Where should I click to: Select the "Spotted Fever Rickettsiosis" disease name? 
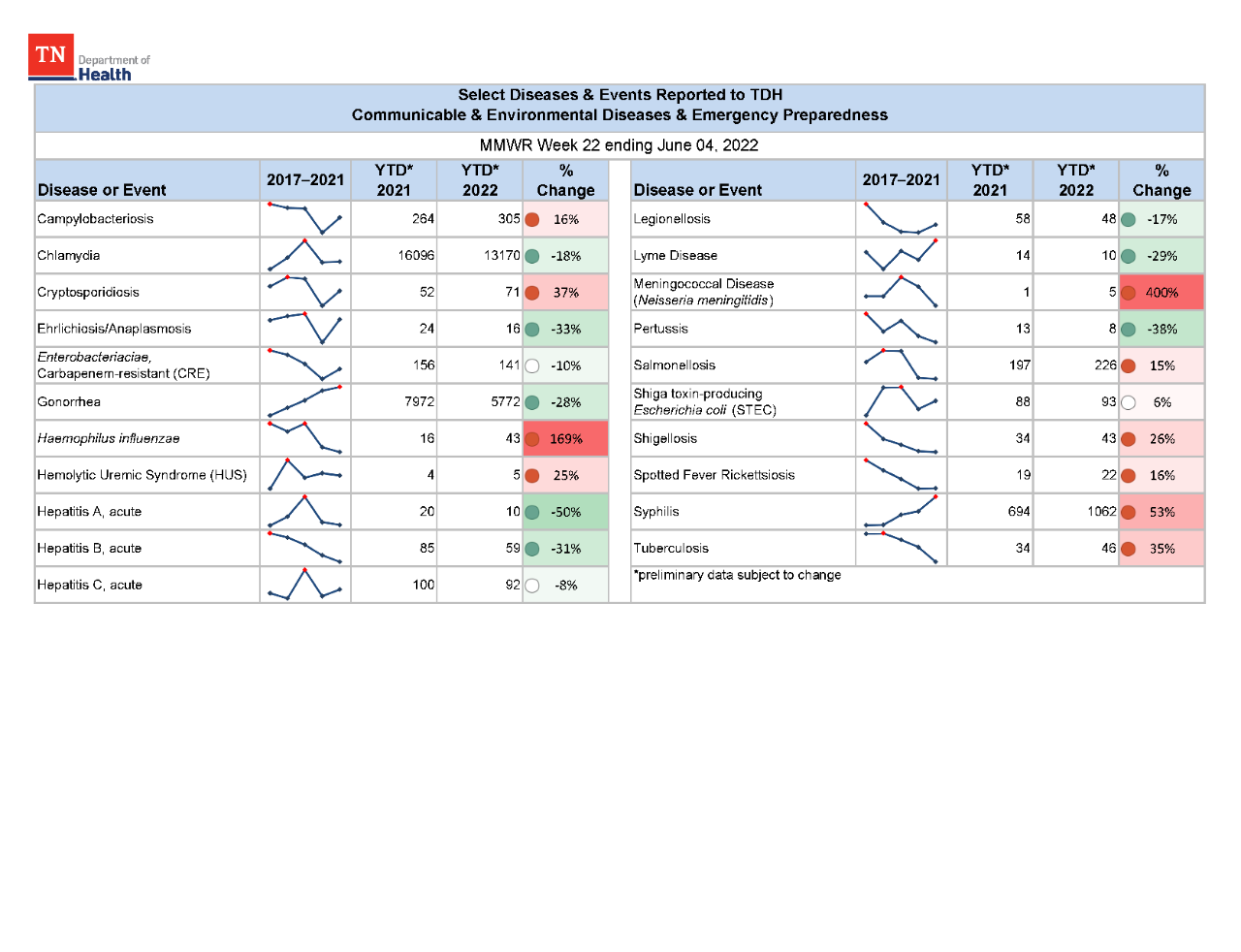[x=714, y=475]
